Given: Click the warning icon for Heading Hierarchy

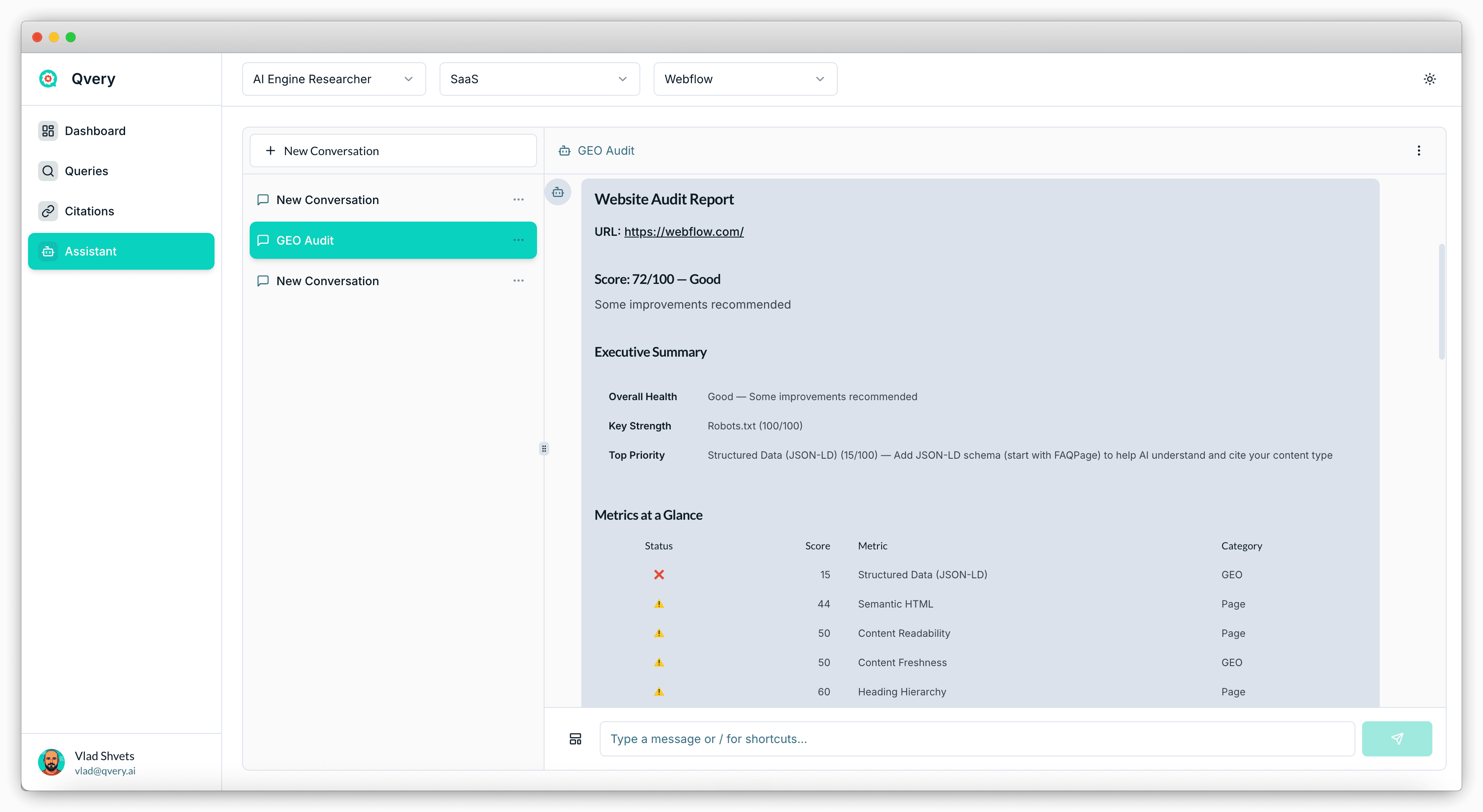Looking at the screenshot, I should point(659,692).
